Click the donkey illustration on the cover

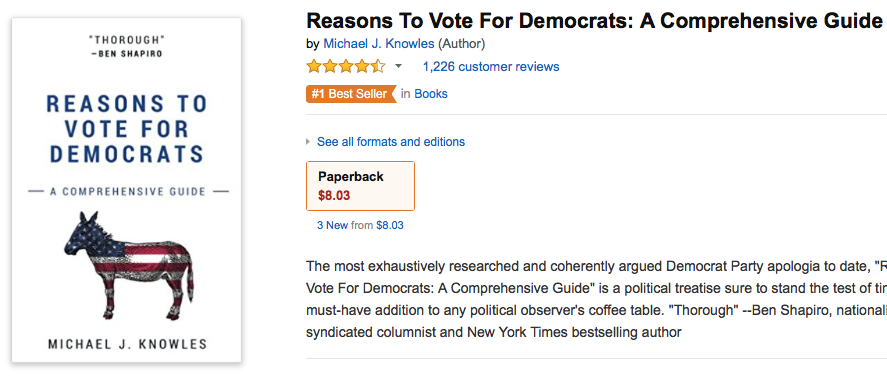click(x=129, y=266)
